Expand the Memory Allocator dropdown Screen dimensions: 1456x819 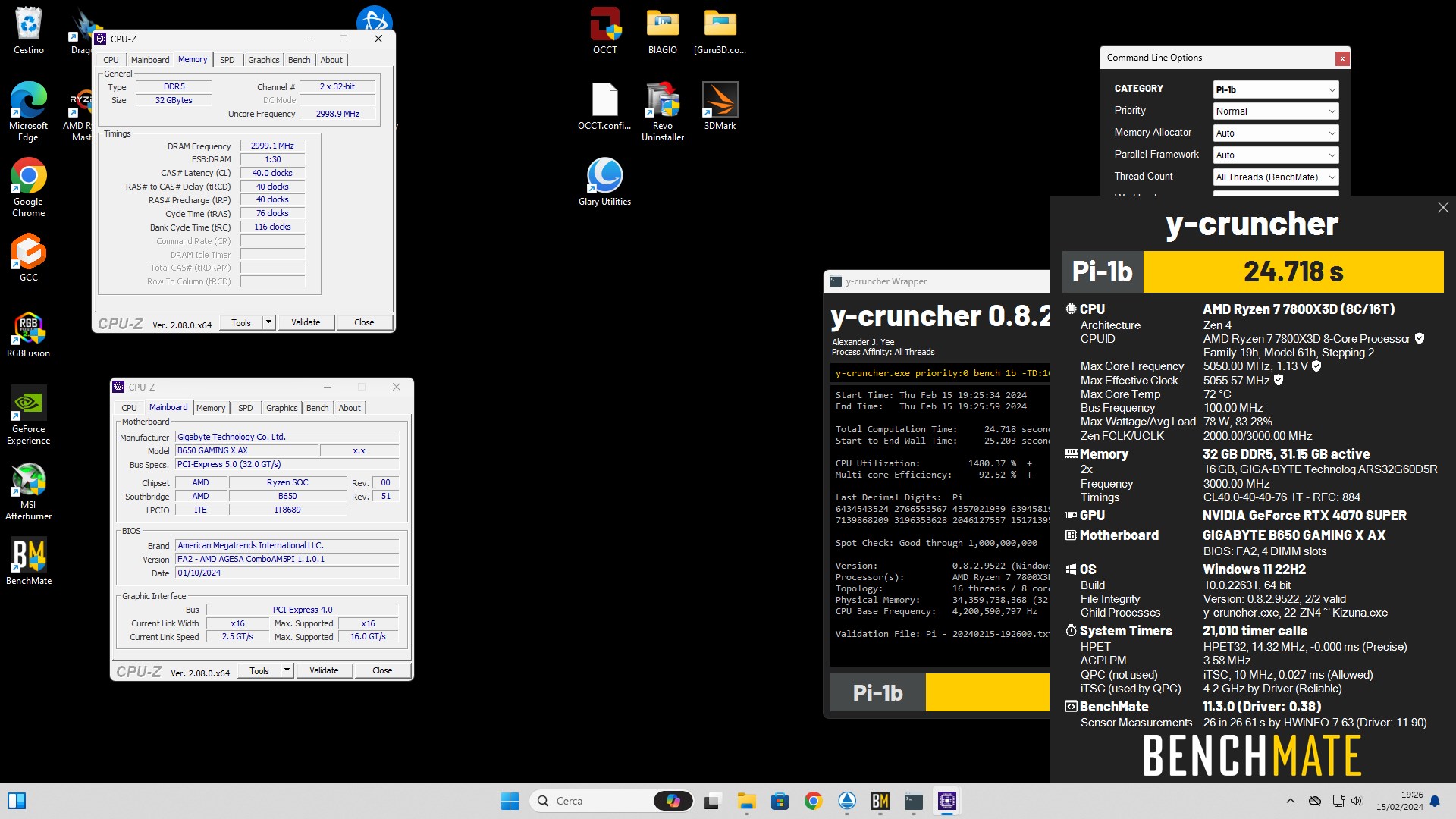1276,133
